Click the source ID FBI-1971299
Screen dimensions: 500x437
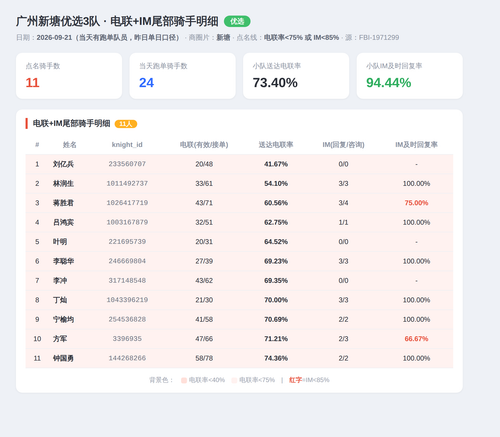(379, 38)
